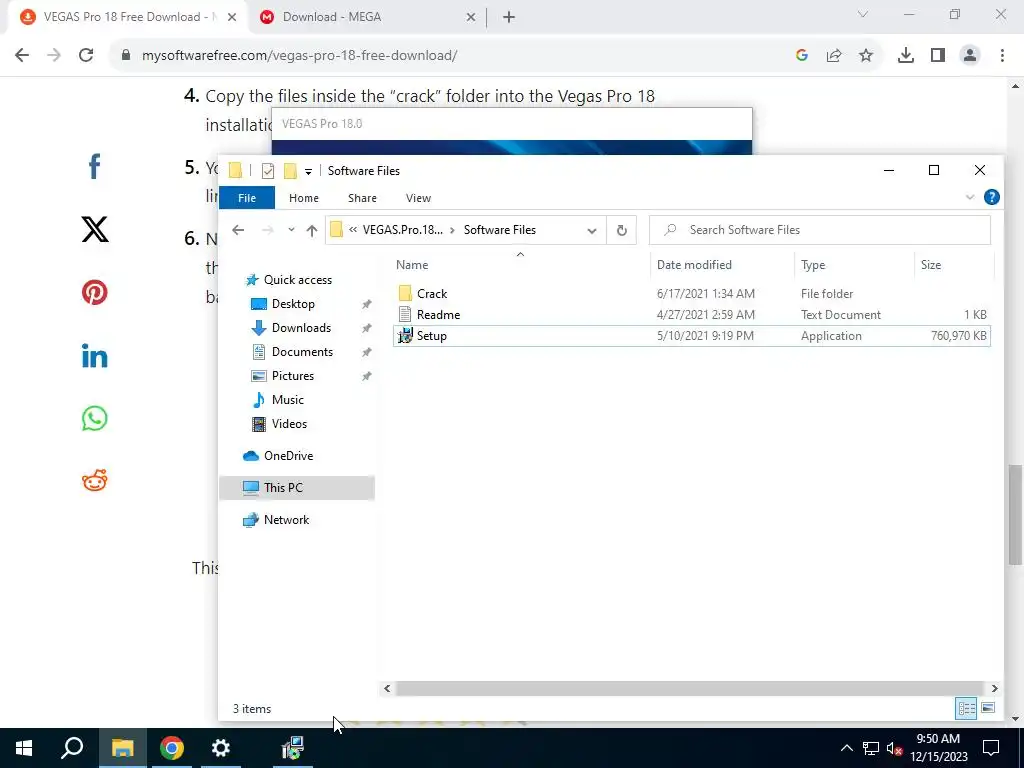Select OneDrive in navigation pane
This screenshot has width=1024, height=768.
[x=288, y=456]
